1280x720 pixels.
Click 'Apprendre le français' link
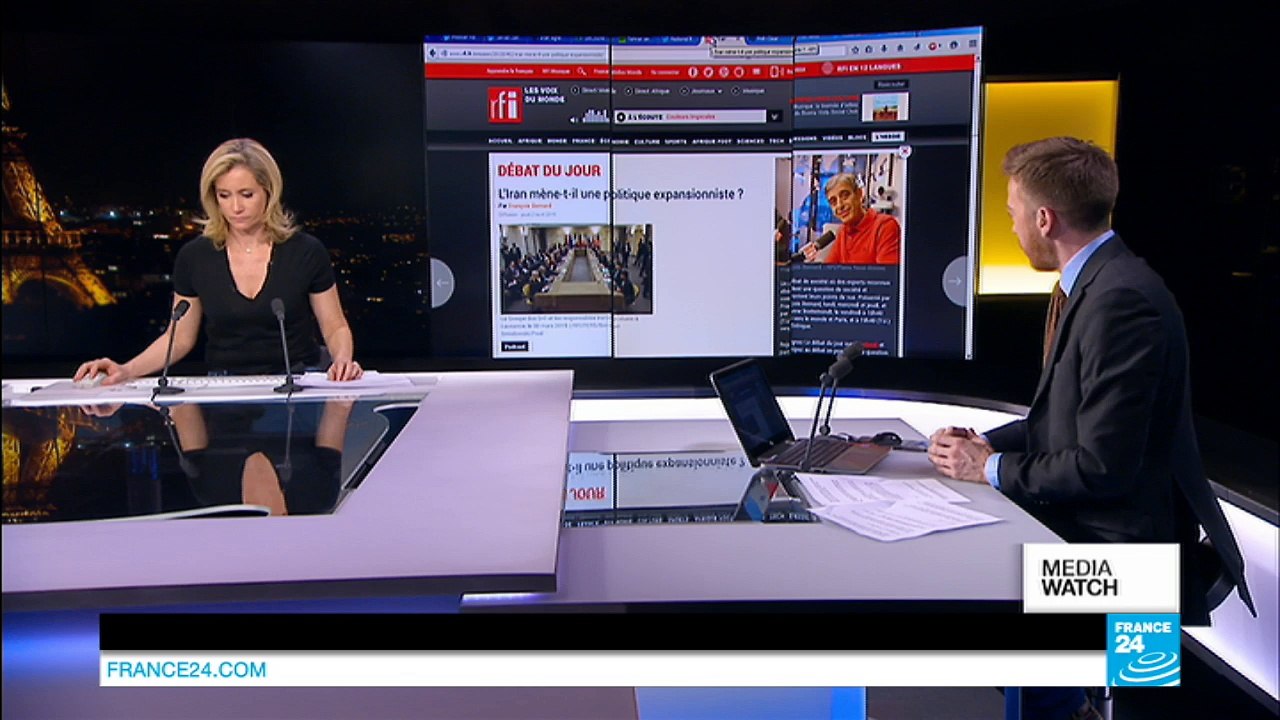(510, 71)
